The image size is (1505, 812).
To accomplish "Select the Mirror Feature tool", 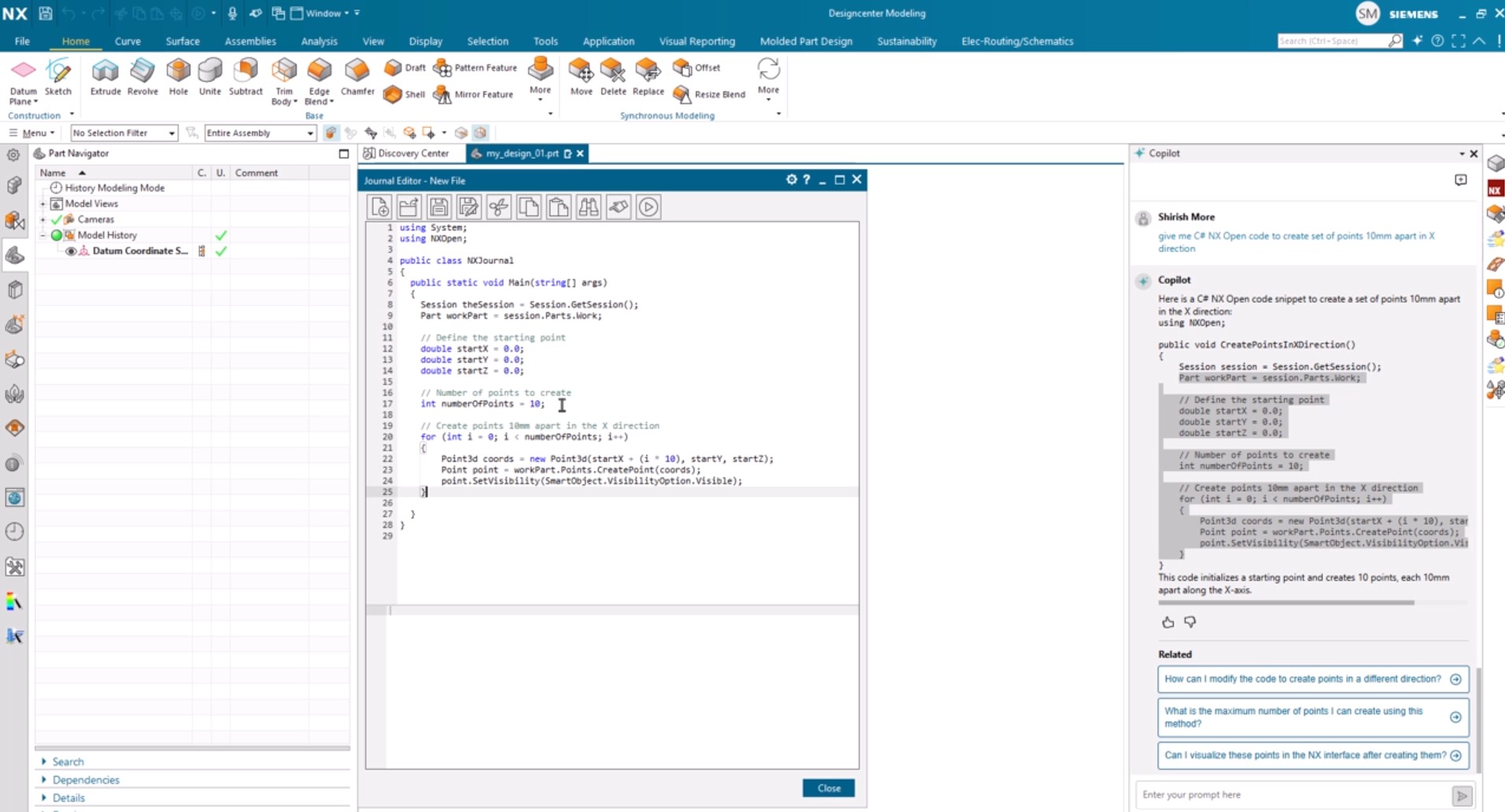I will [474, 94].
